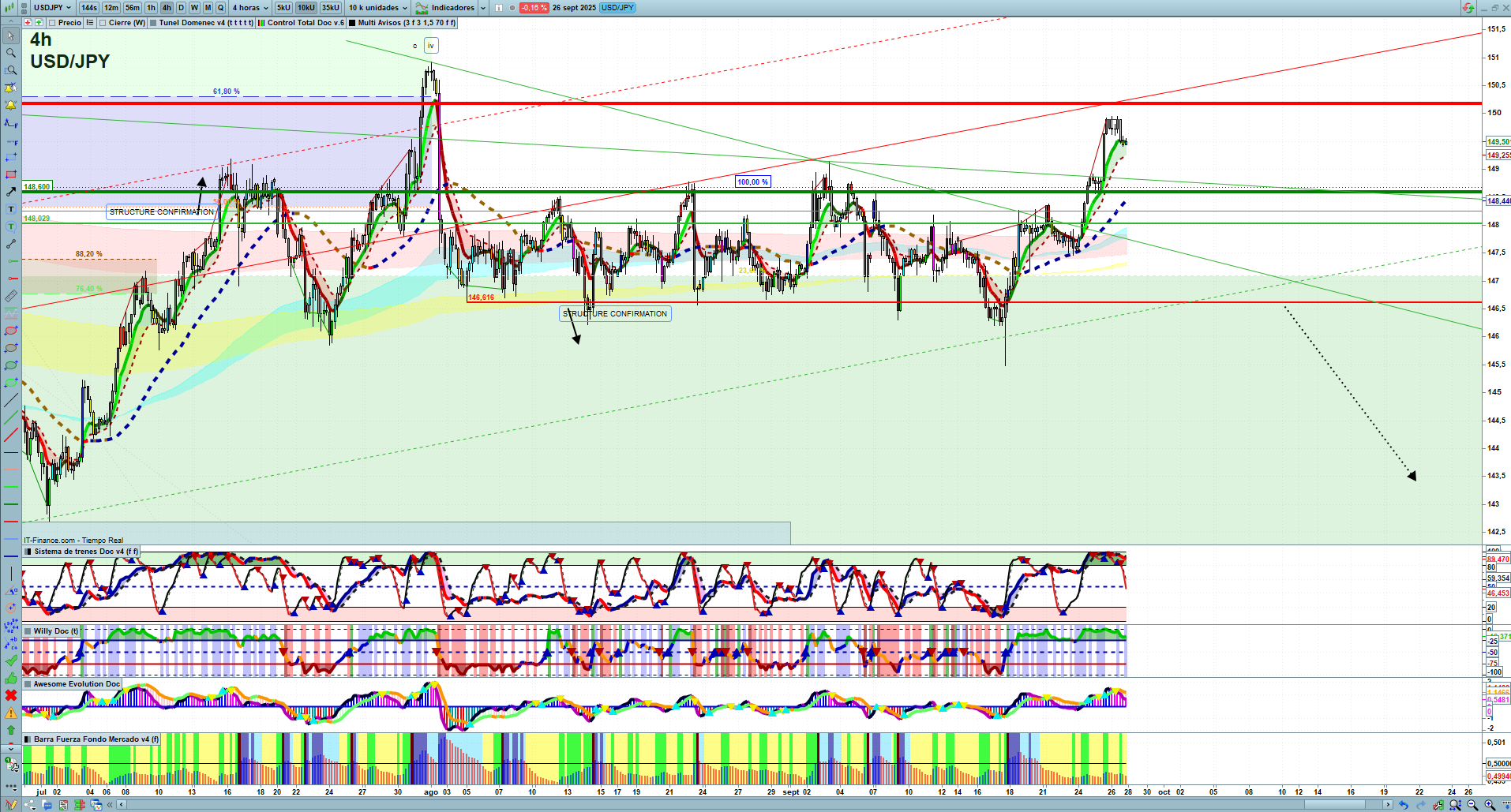Image resolution: width=1511 pixels, height=812 pixels.
Task: Switch to the 1h timeframe
Action: tap(151, 8)
